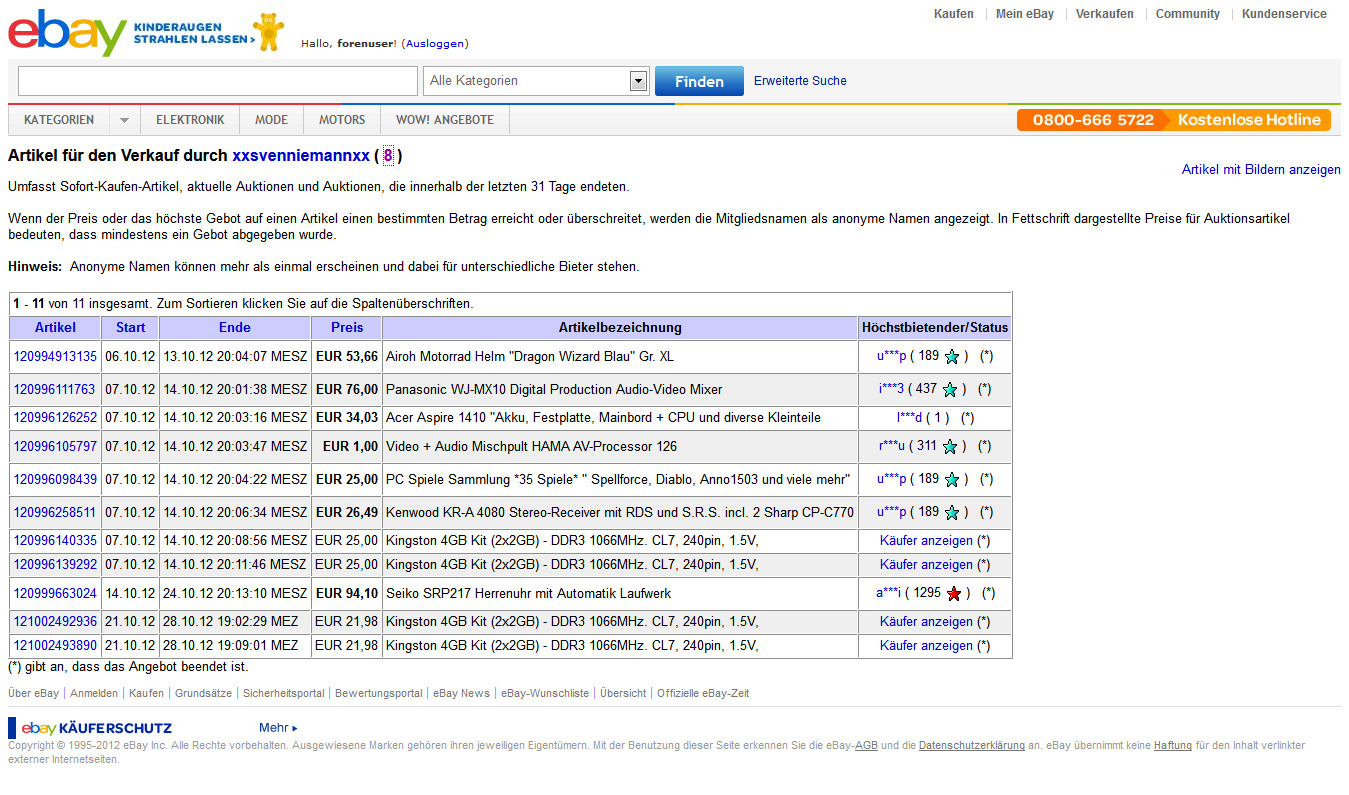This screenshot has height=795, width=1349.
Task: Click the star in Kenwood KR-A 4080 row
Action: [x=951, y=513]
